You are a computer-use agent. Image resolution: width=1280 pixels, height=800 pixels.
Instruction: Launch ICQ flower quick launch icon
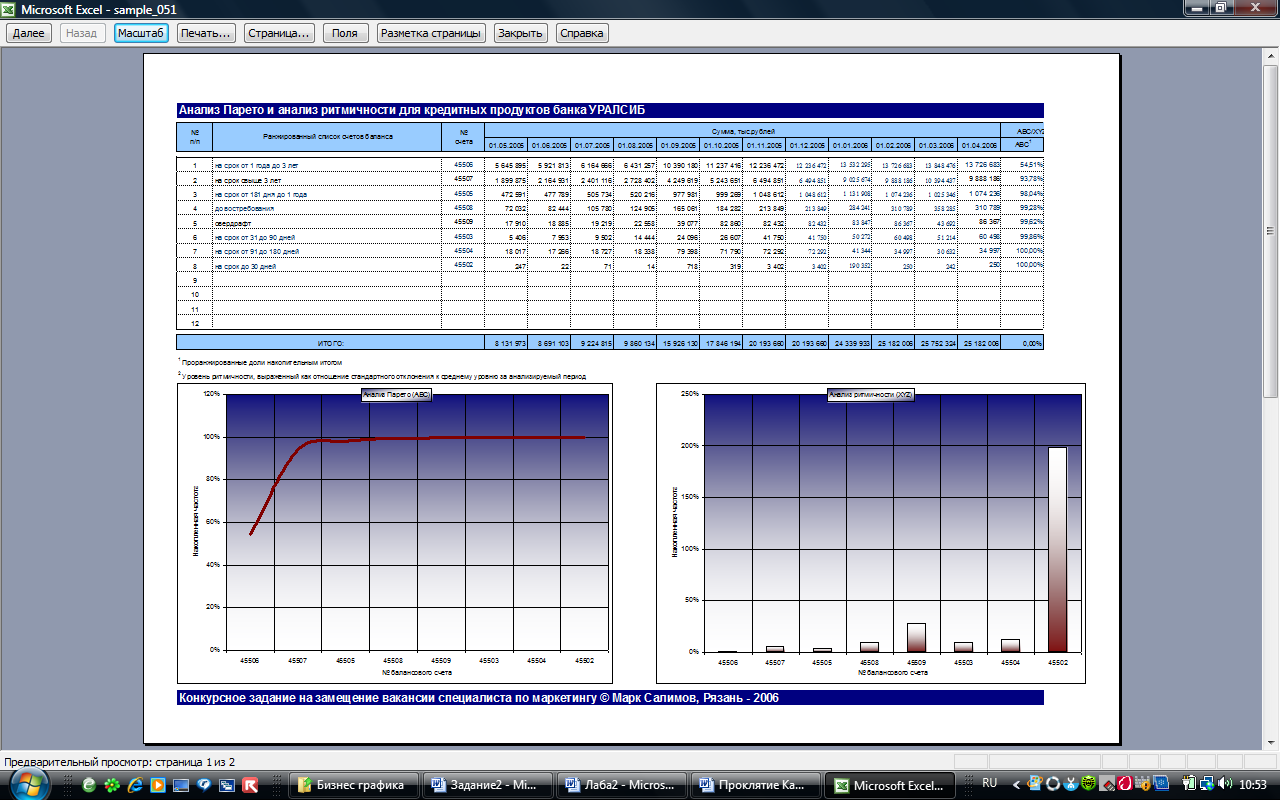pyautogui.click(x=112, y=785)
